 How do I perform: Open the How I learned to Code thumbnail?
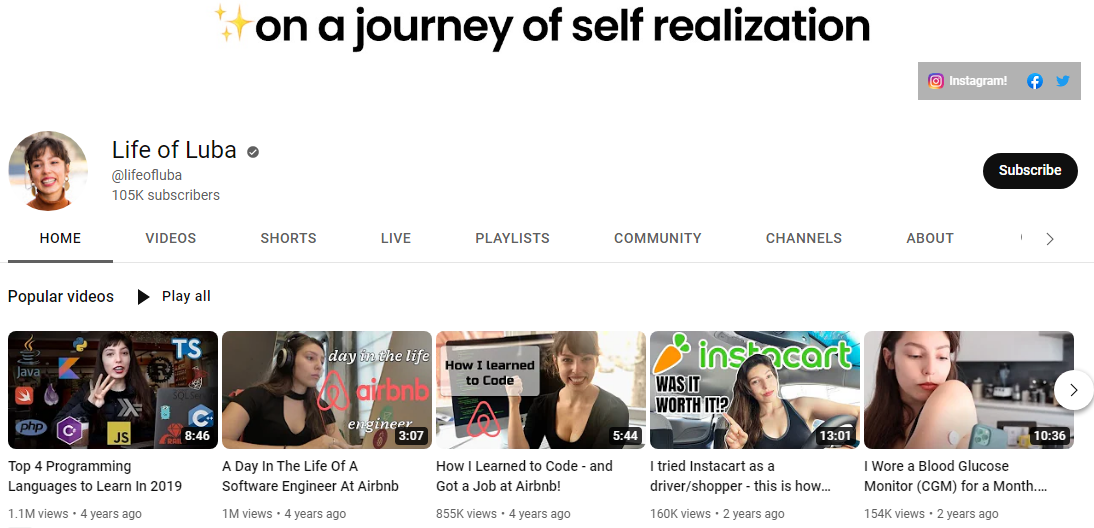(x=541, y=390)
